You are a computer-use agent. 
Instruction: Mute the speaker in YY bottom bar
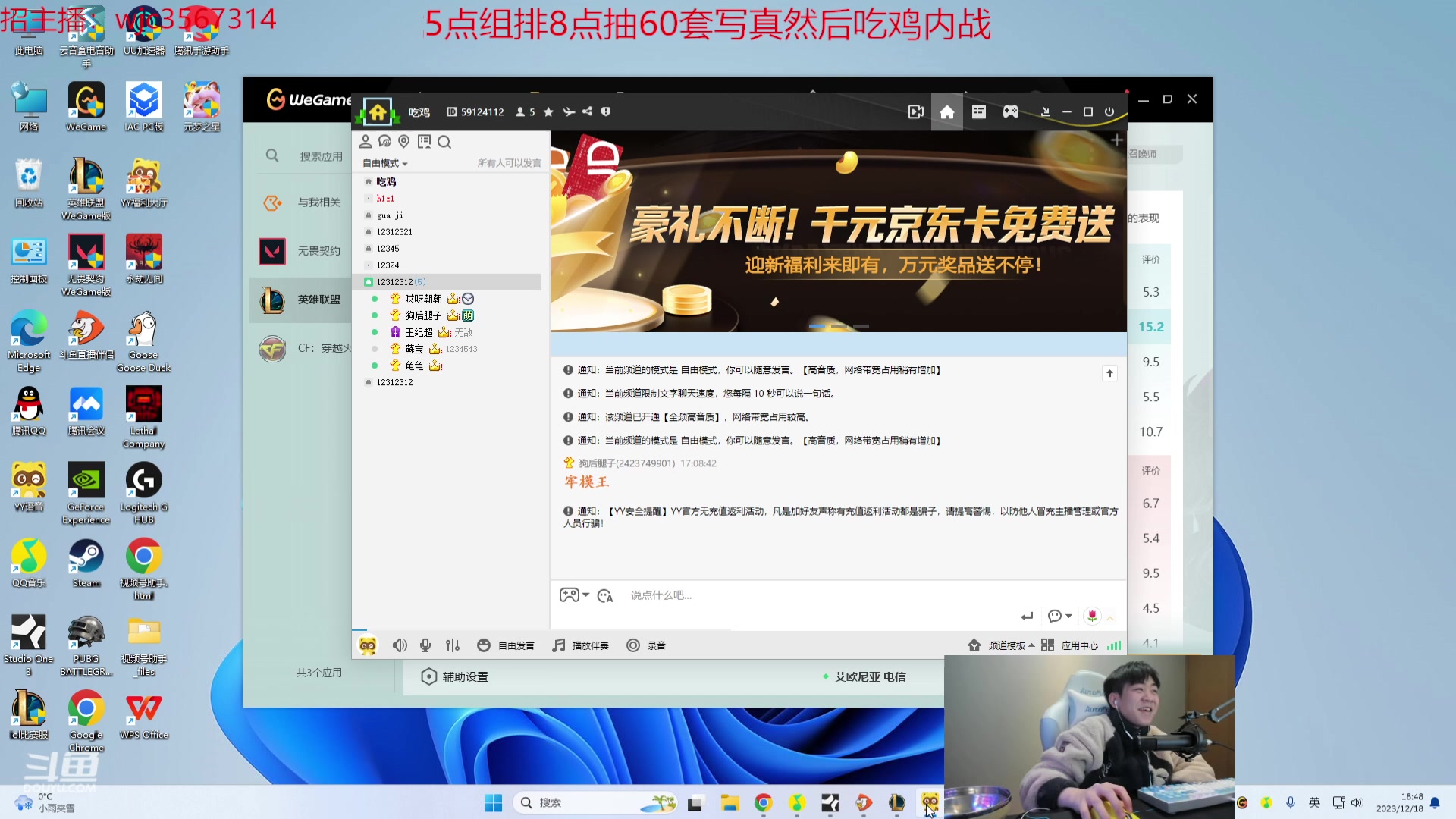pyautogui.click(x=400, y=645)
